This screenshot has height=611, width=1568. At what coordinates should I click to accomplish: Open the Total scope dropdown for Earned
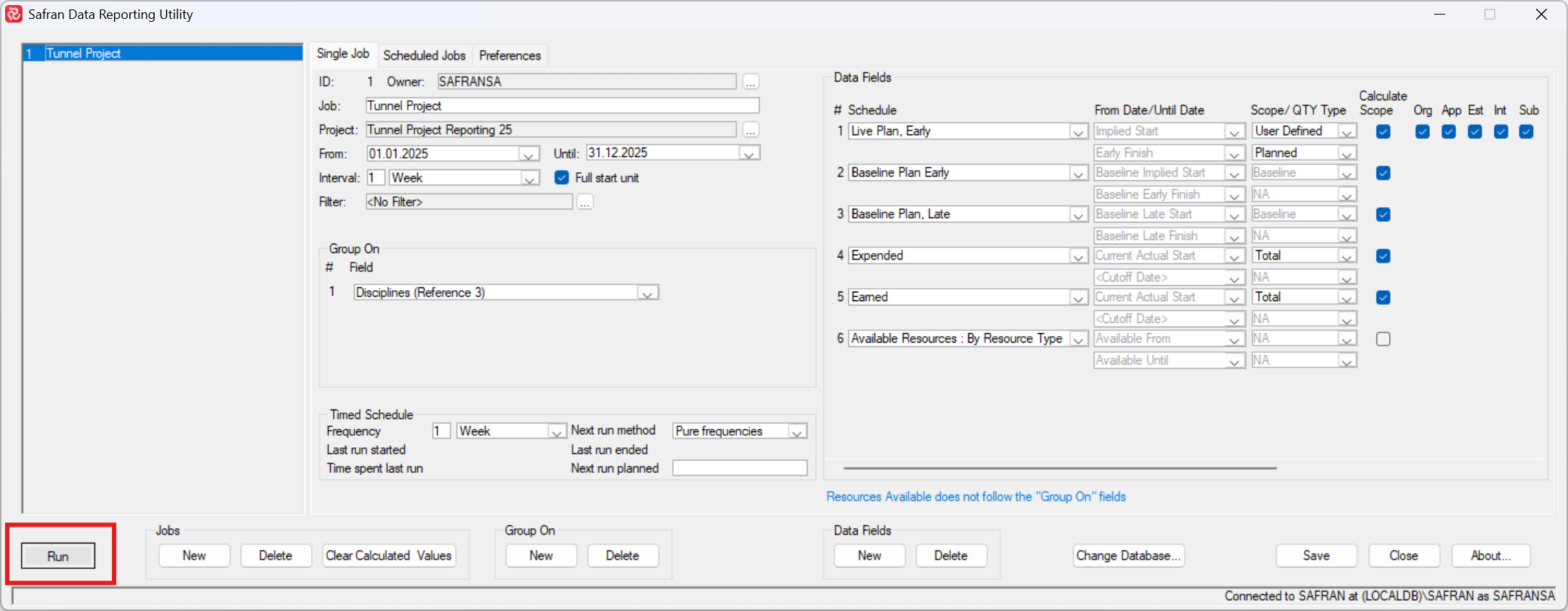(x=1348, y=297)
